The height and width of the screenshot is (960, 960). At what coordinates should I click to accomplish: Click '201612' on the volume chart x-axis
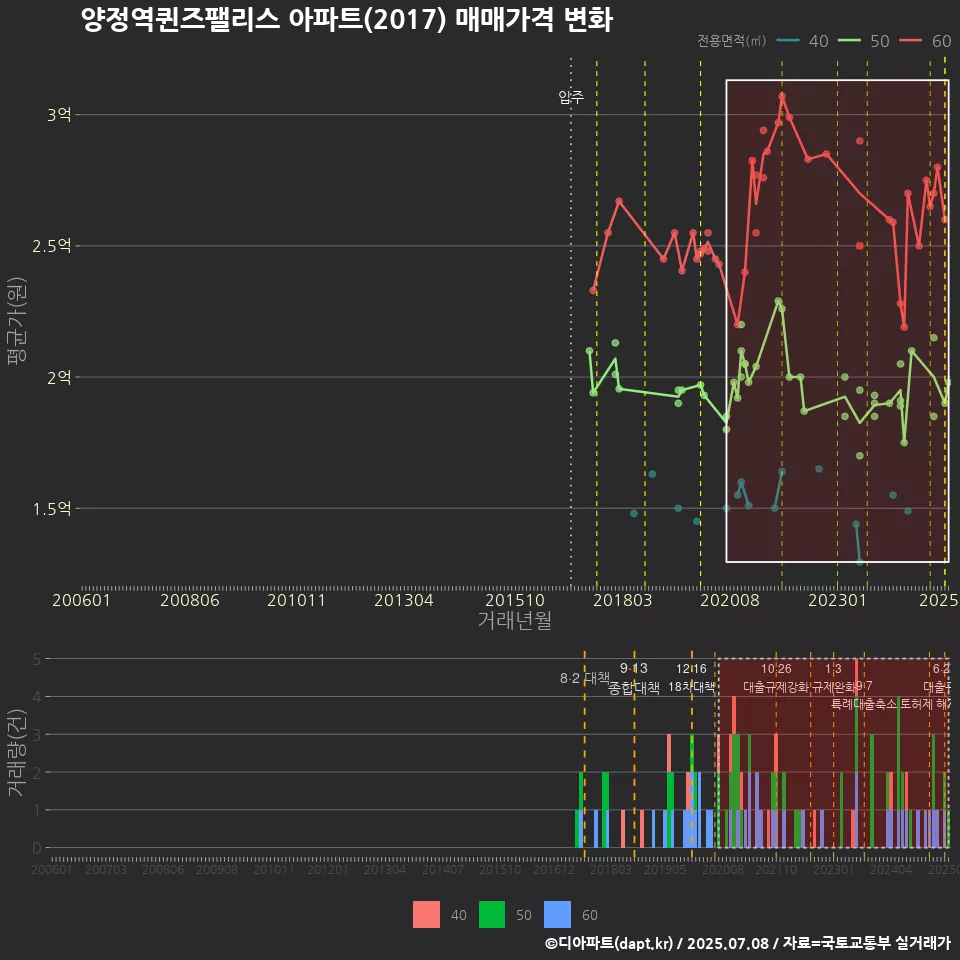[x=553, y=869]
